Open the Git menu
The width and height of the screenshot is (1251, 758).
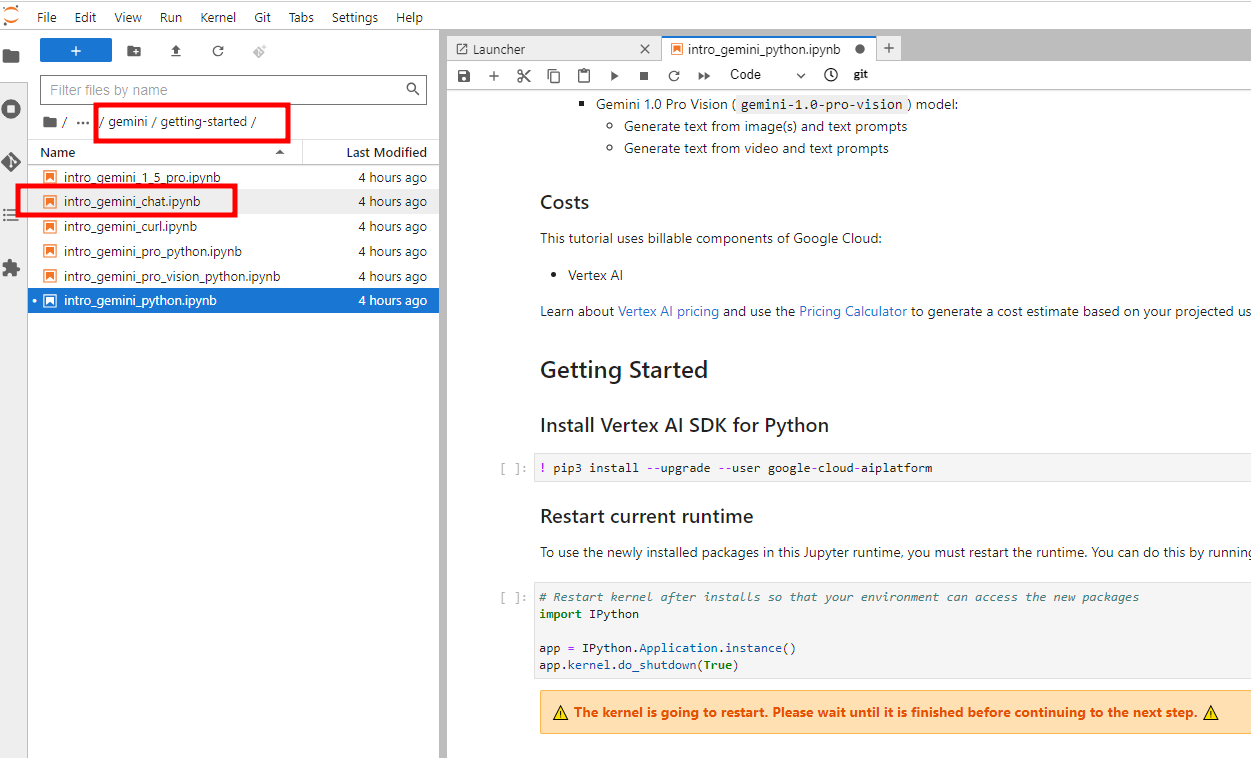(x=262, y=17)
